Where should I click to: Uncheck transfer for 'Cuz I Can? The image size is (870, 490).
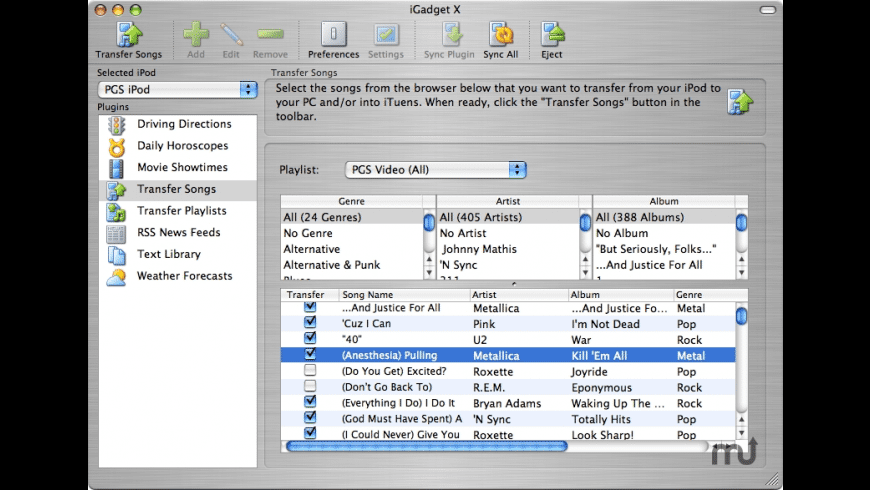tap(310, 322)
